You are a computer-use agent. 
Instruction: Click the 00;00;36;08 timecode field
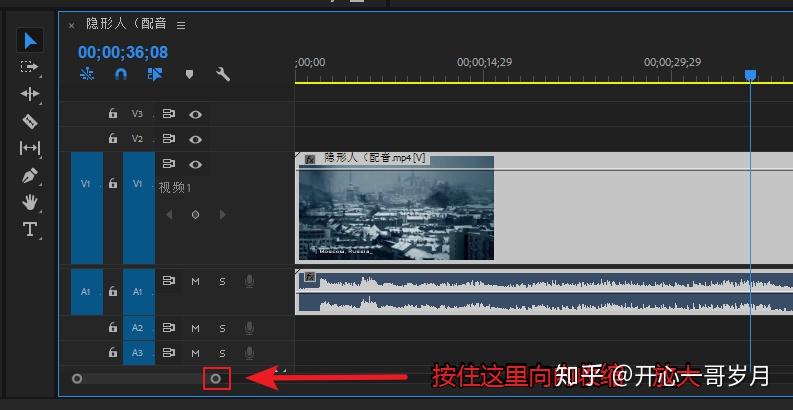click(123, 52)
